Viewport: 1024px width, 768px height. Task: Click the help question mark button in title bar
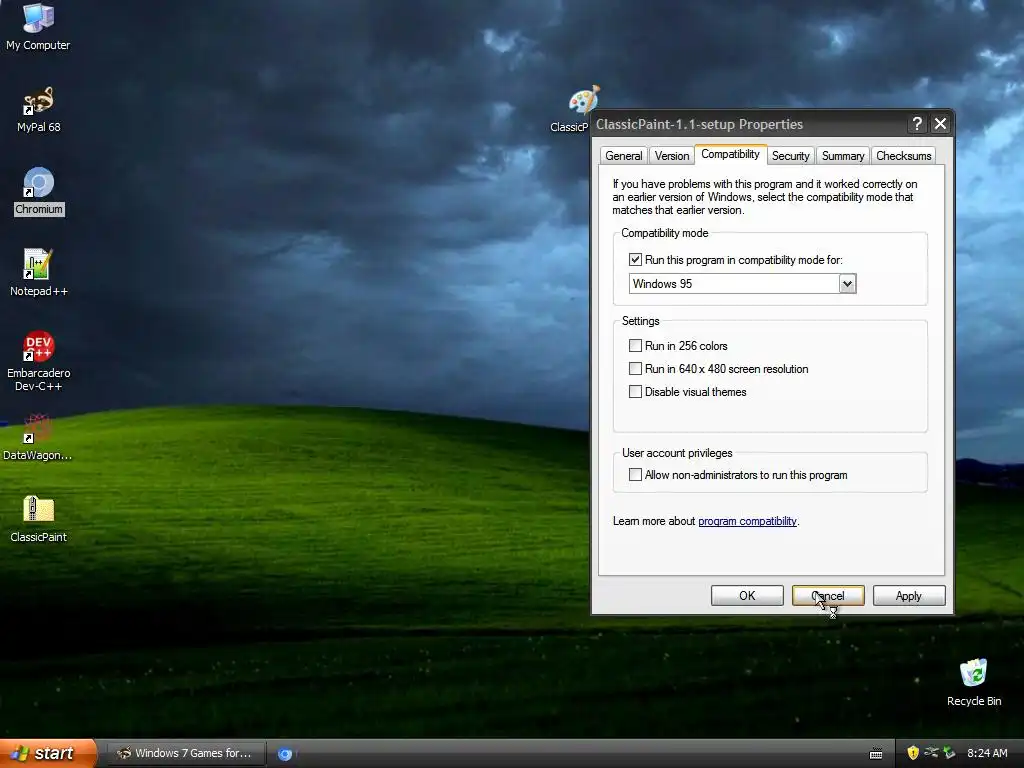click(x=917, y=123)
